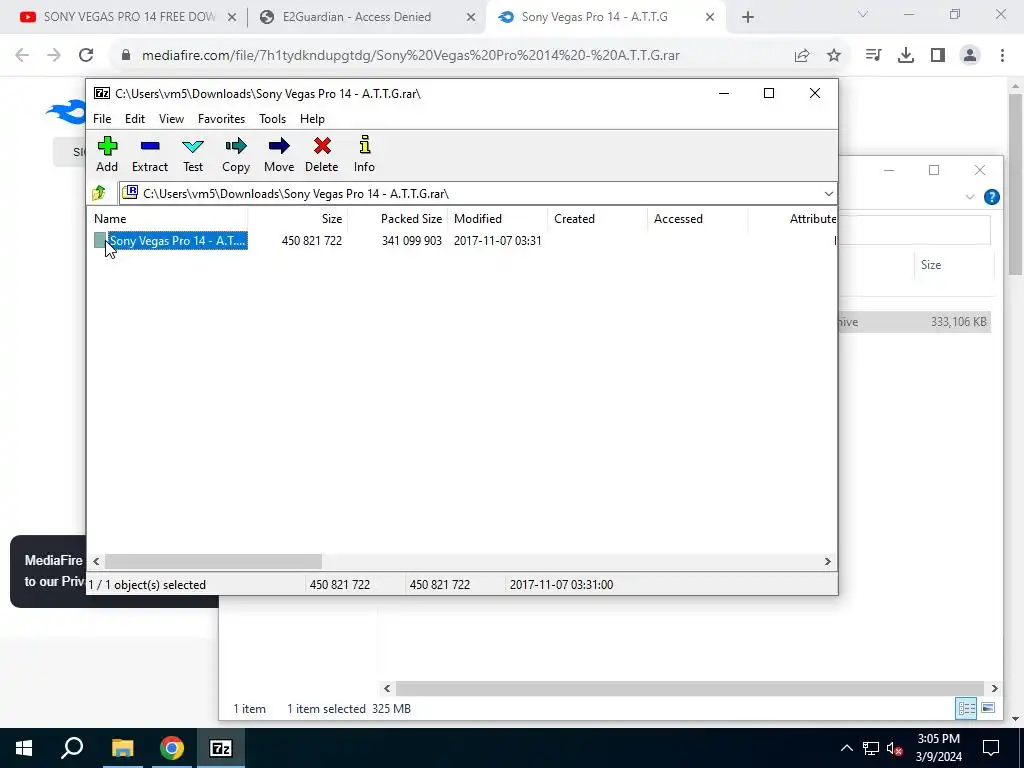Expand the Explorer ribbon chevron

[x=970, y=197]
